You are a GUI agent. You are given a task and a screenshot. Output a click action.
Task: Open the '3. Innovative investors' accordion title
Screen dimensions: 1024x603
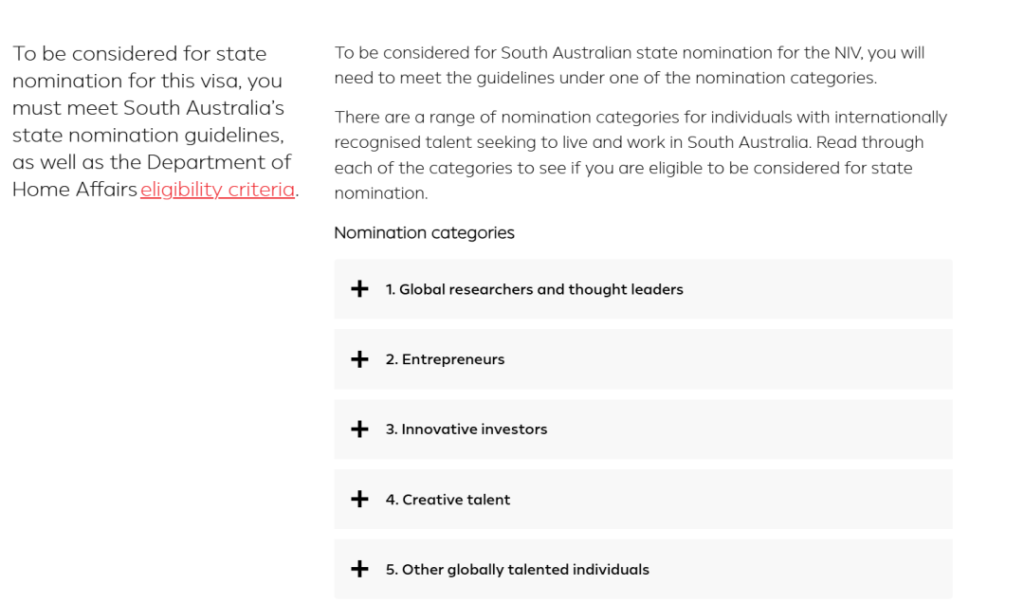point(466,429)
